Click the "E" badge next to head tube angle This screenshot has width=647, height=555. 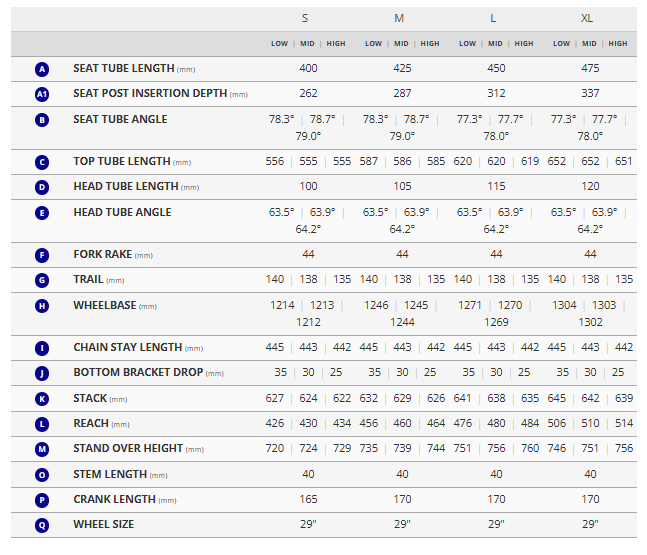(42, 213)
